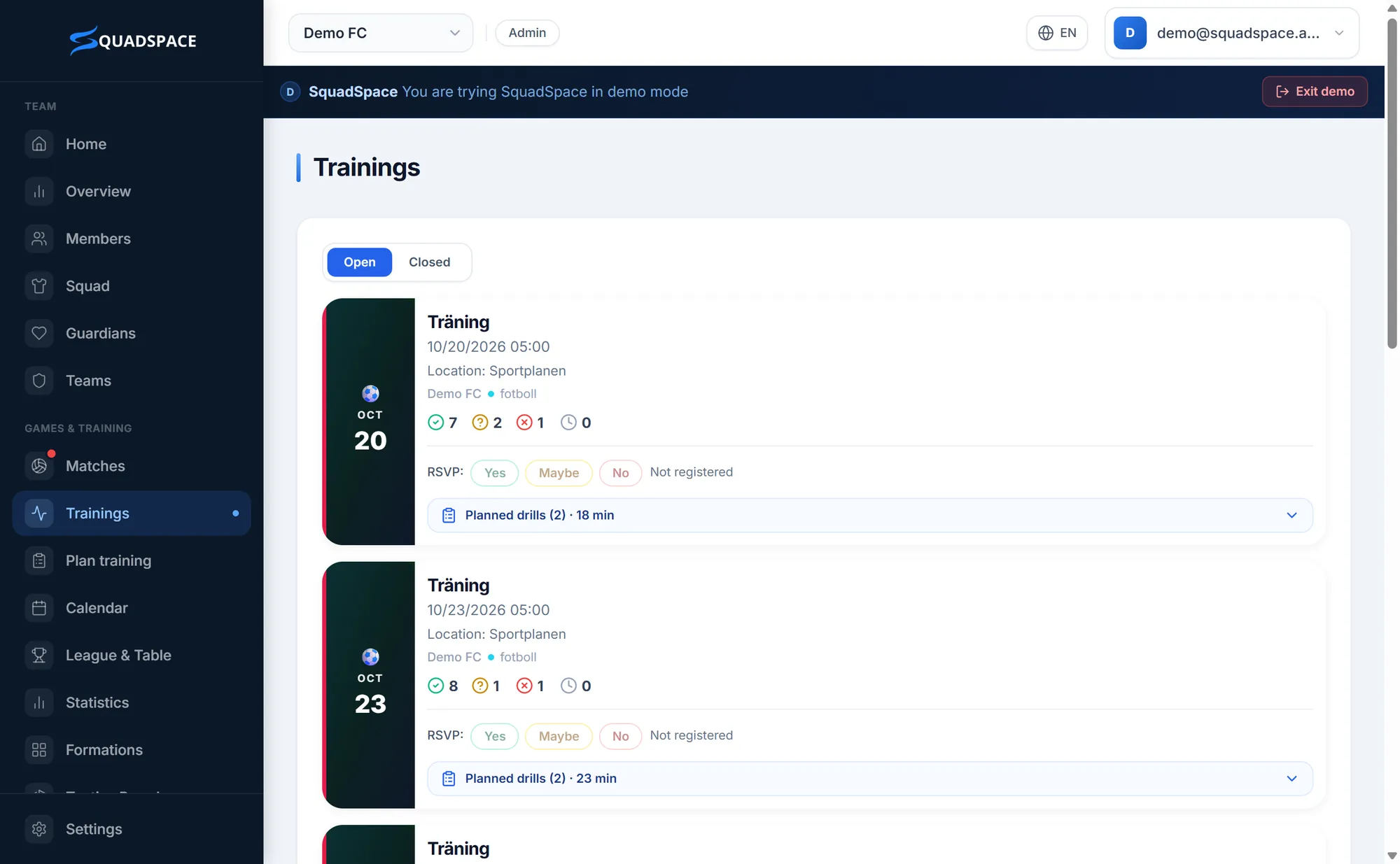Image resolution: width=1400 pixels, height=864 pixels.
Task: Open the Träning title dated 10/23/2026
Action: click(458, 585)
